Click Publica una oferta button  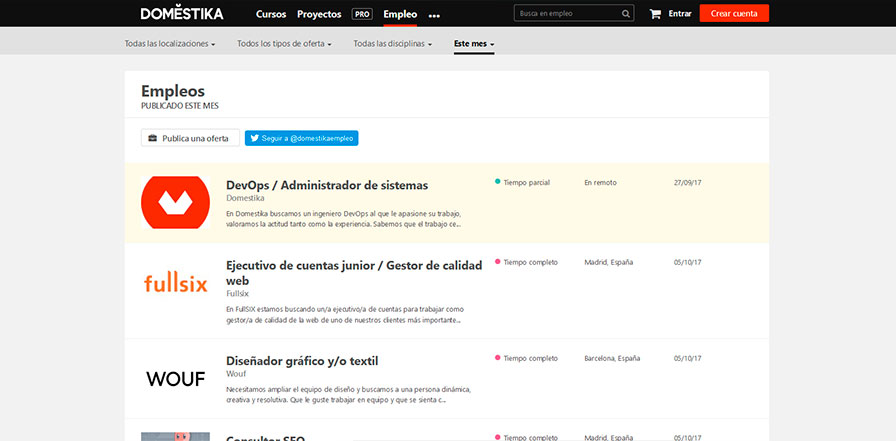click(x=190, y=138)
